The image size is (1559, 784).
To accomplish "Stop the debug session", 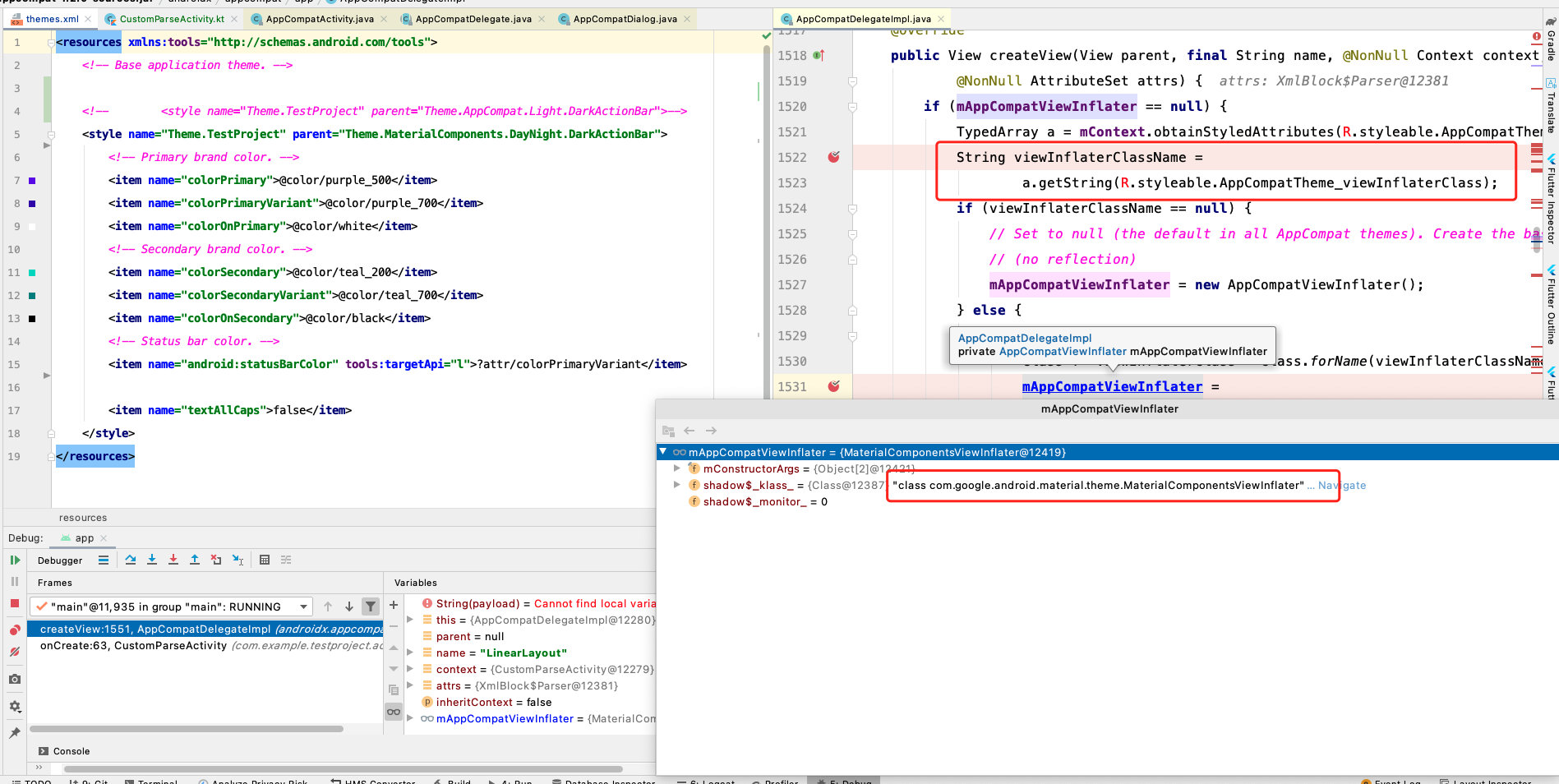I will [15, 603].
